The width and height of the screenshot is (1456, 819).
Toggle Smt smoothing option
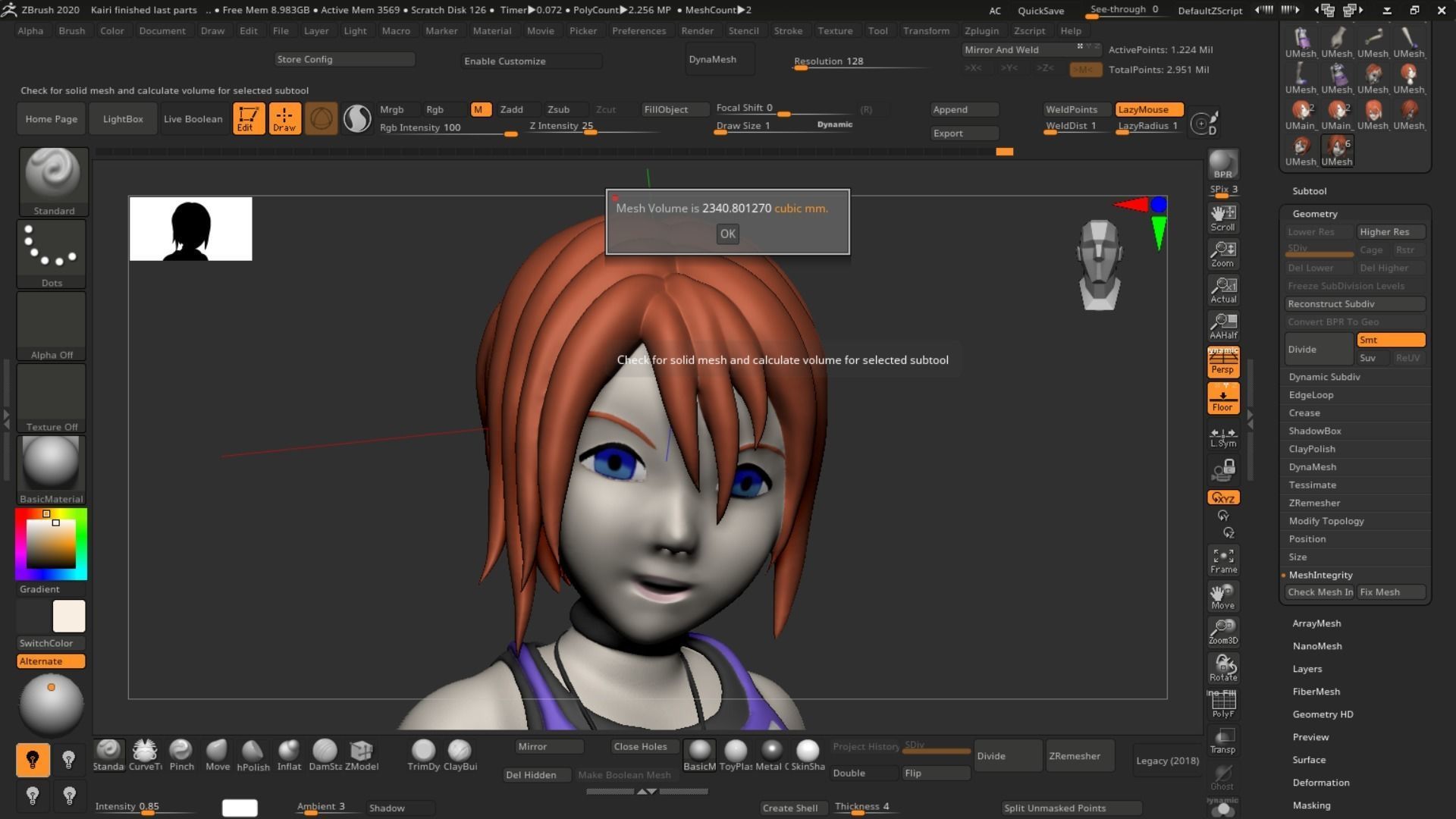(x=1391, y=340)
